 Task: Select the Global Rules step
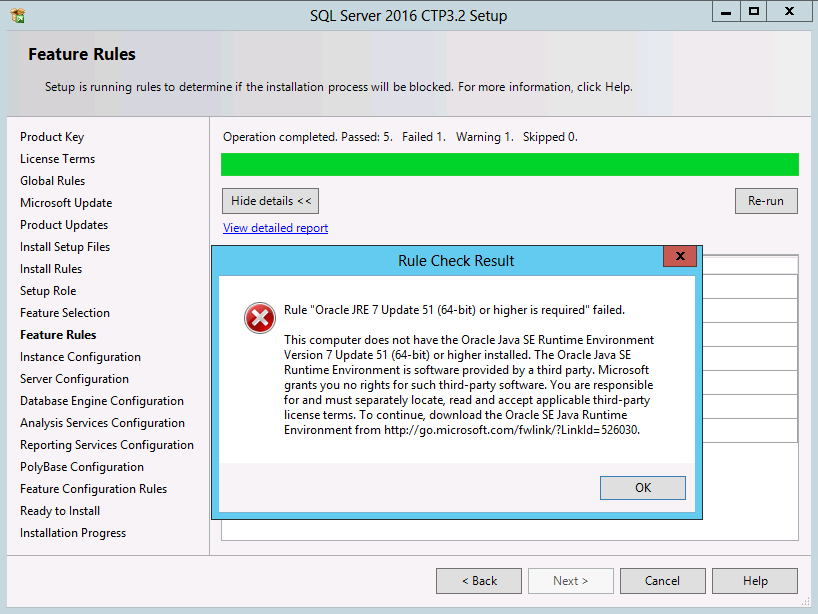tap(52, 180)
